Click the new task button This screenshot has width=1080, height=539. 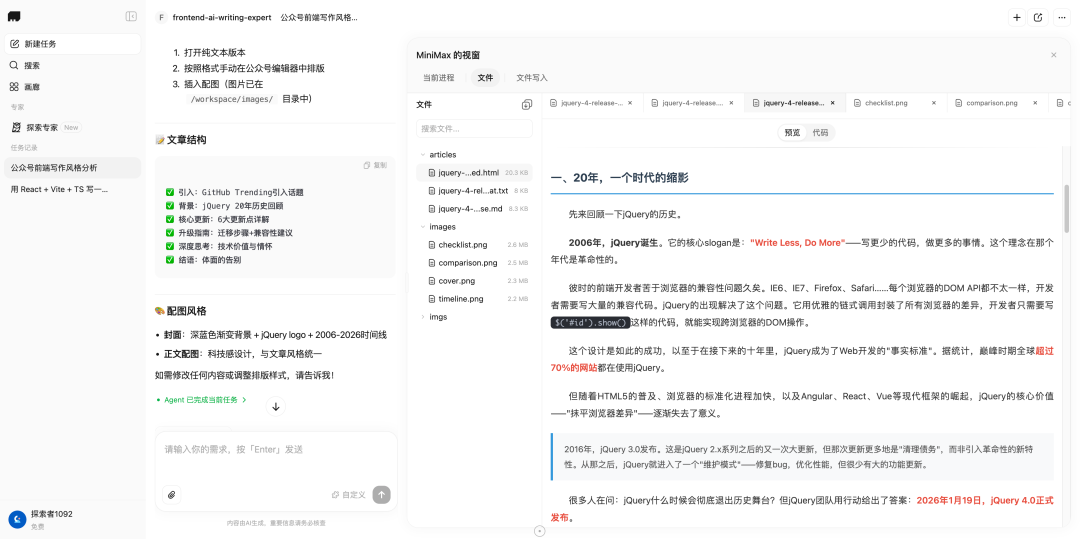[x=72, y=44]
